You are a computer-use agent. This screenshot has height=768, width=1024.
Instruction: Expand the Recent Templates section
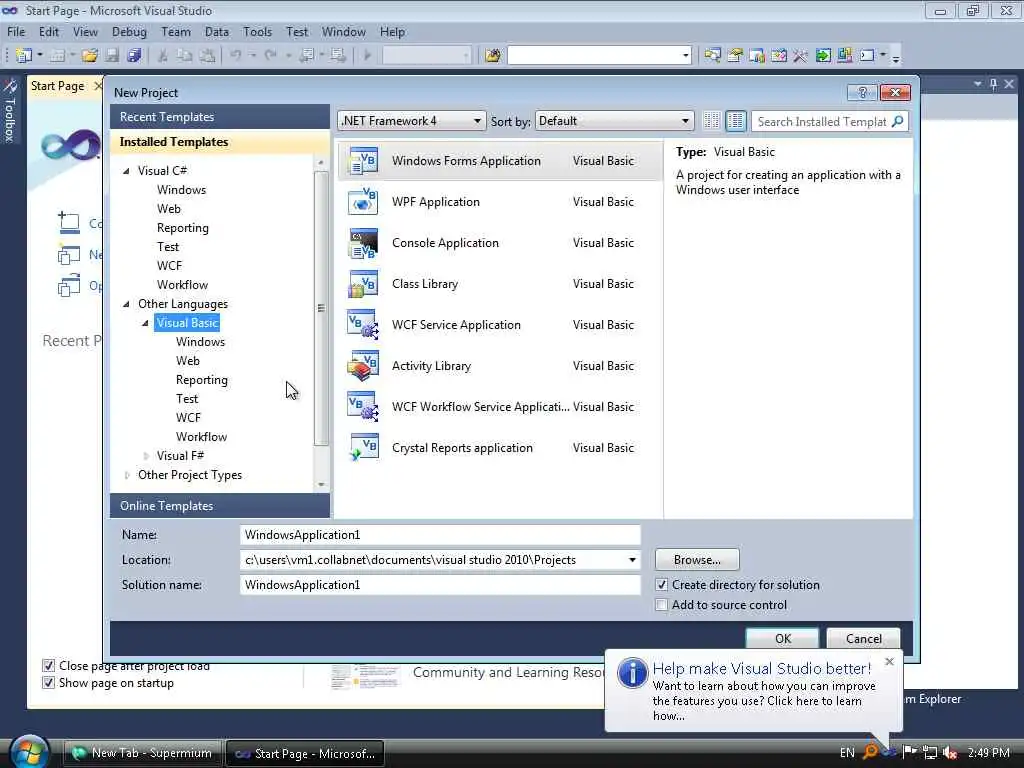220,117
